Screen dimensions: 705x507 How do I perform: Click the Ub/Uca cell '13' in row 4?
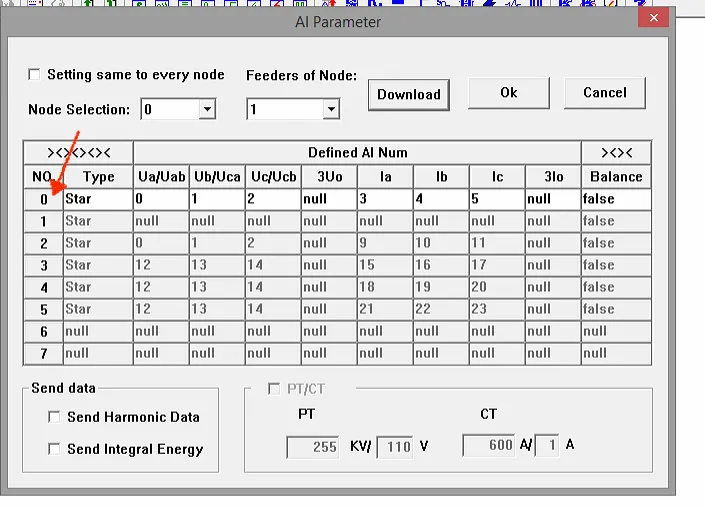coord(217,287)
